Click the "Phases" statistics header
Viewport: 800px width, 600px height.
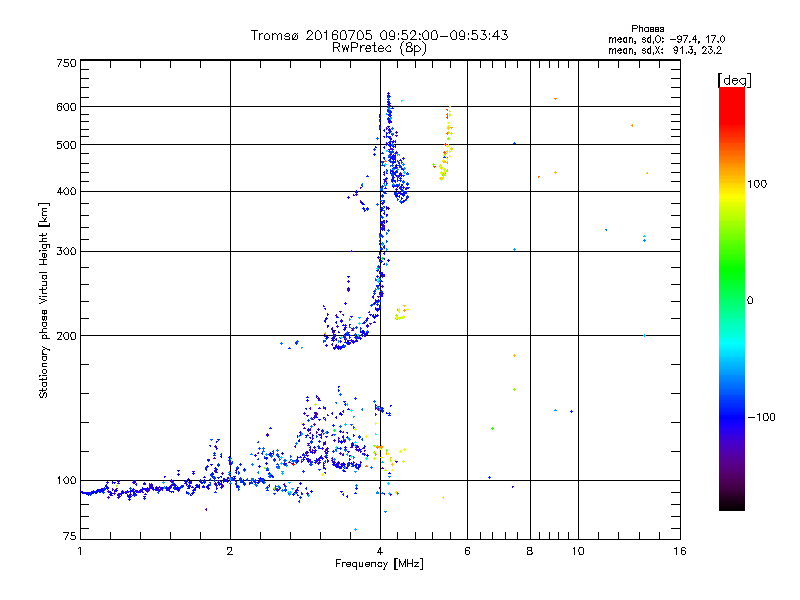(647, 29)
